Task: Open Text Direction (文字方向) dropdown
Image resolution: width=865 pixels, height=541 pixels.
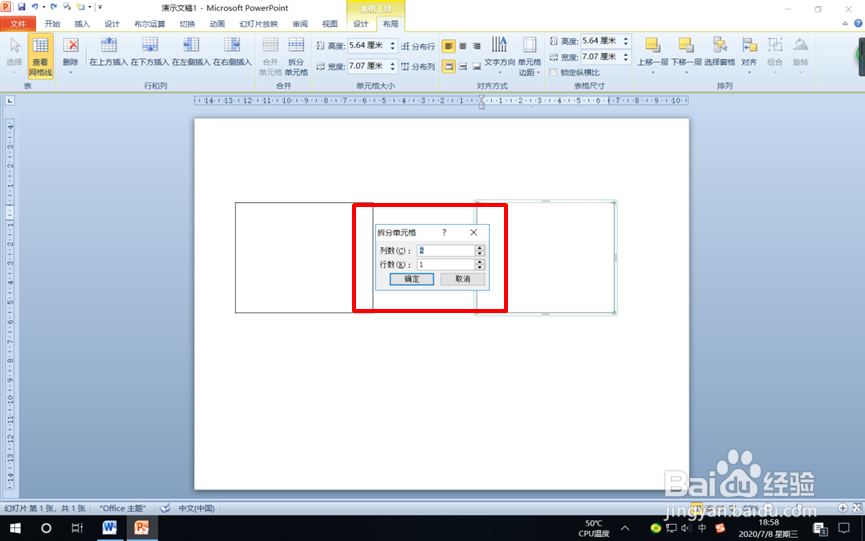Action: tap(499, 56)
